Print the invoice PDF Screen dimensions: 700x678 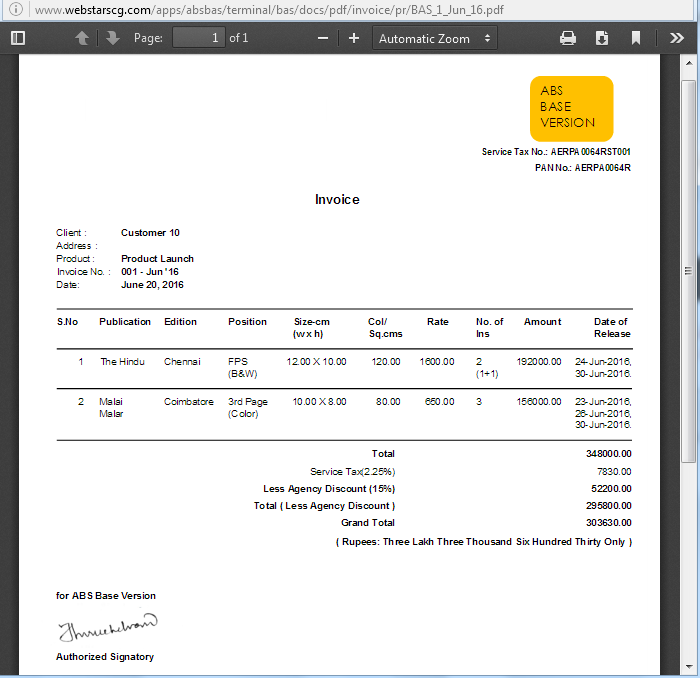click(x=568, y=38)
